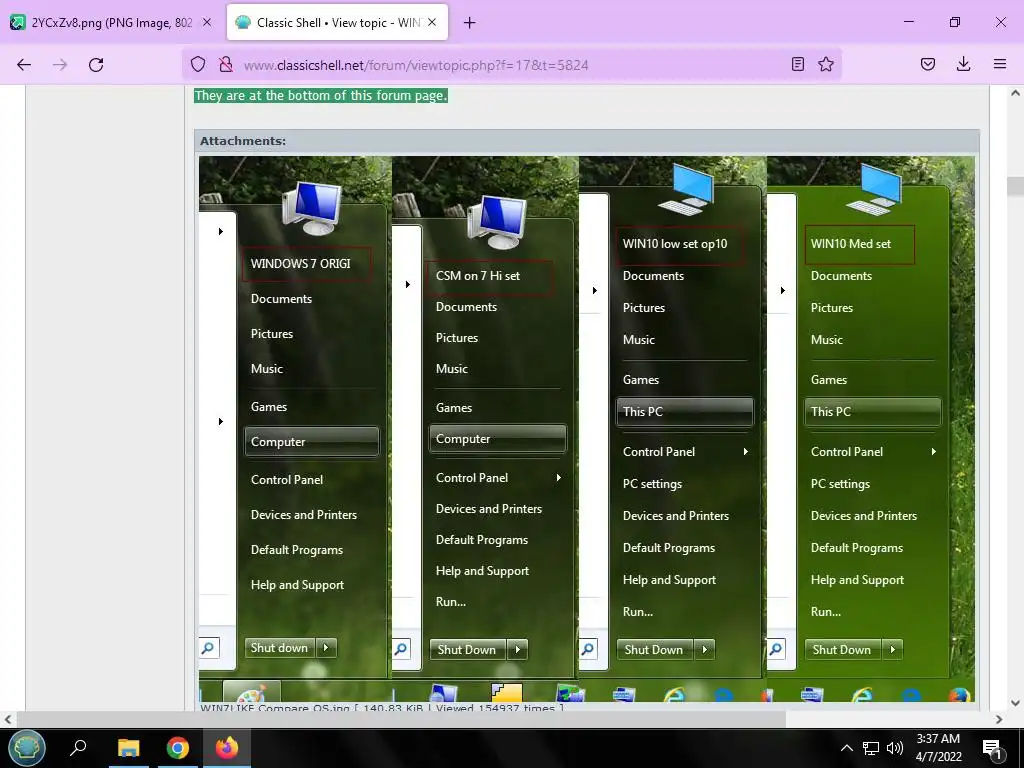Image resolution: width=1024 pixels, height=768 pixels.
Task: Click This PC in the WIN10 Med set menu
Action: point(872,411)
